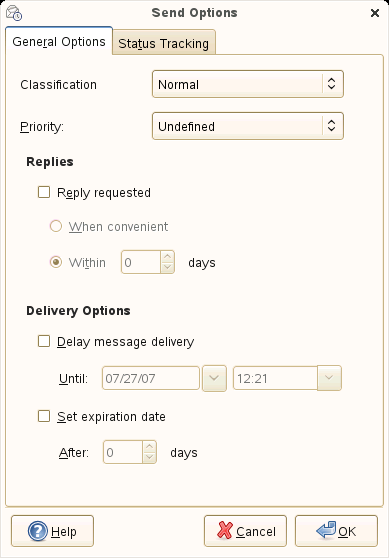Open the Classification dropdown showing Normal
The width and height of the screenshot is (389, 558).
point(248,84)
